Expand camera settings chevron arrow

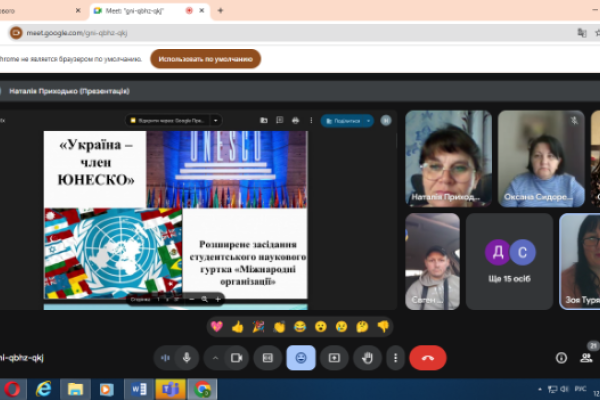(x=215, y=357)
